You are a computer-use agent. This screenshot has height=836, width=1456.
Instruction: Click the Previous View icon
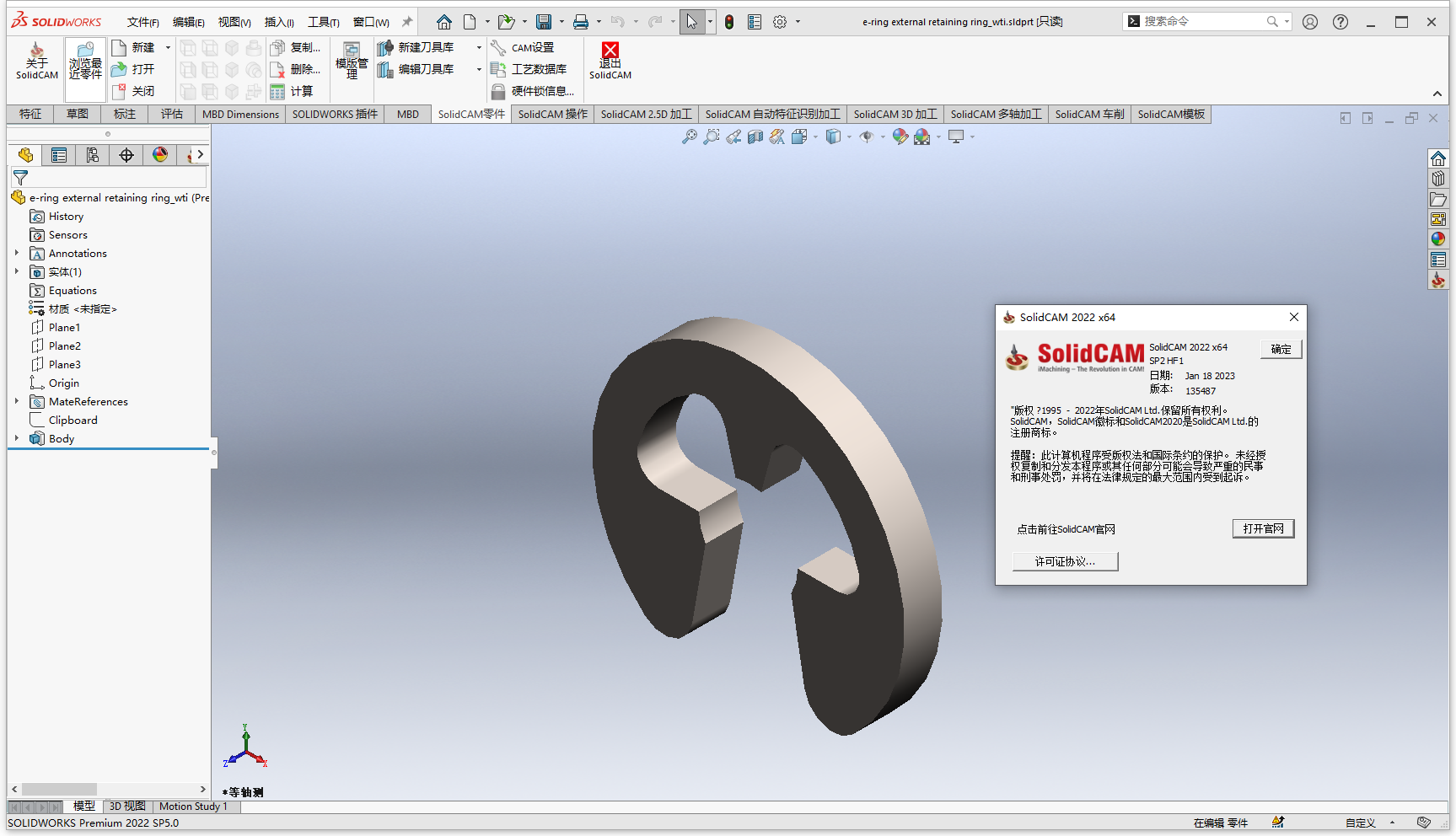tap(733, 137)
